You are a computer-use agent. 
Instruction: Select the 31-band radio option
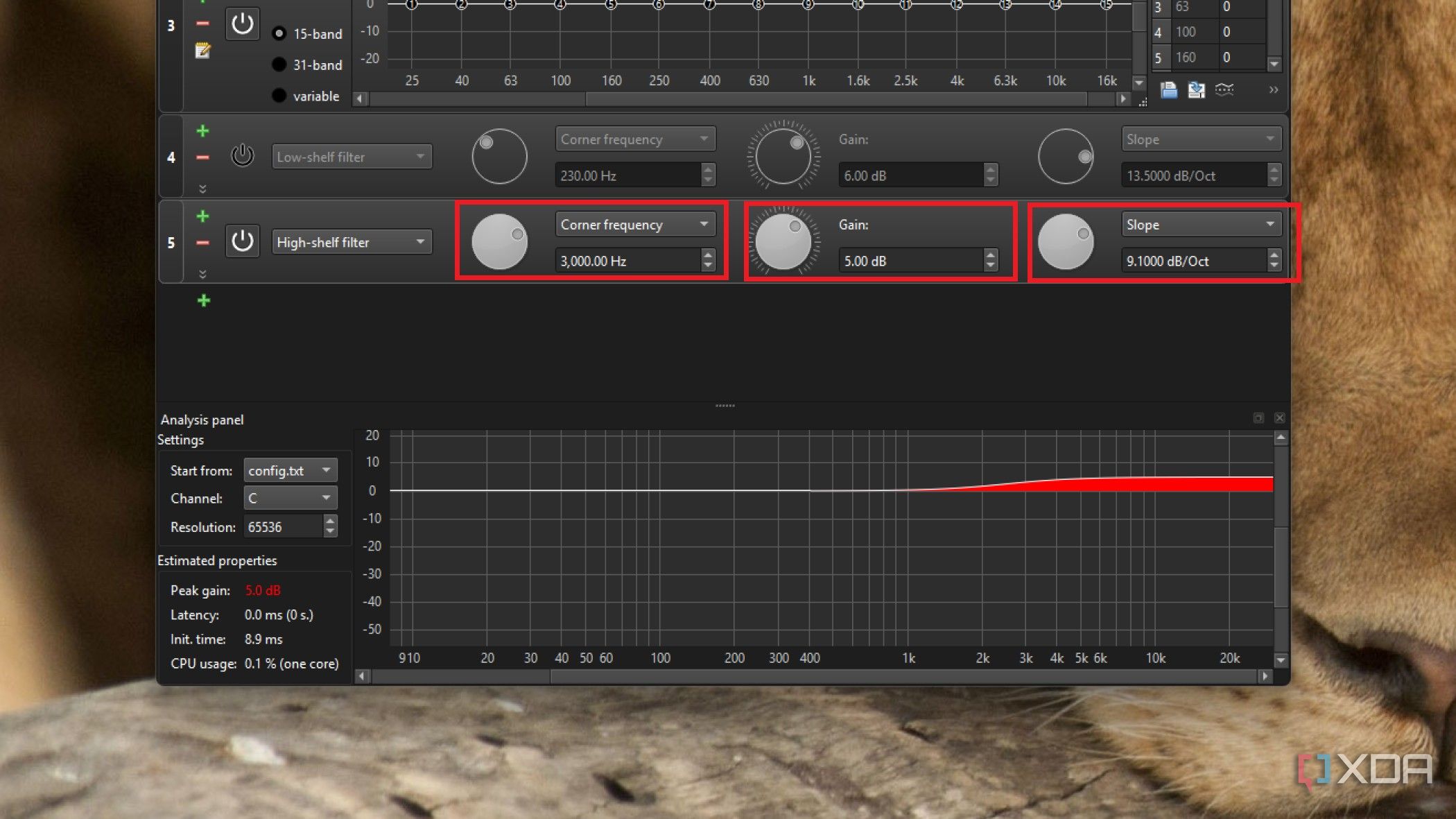(280, 64)
